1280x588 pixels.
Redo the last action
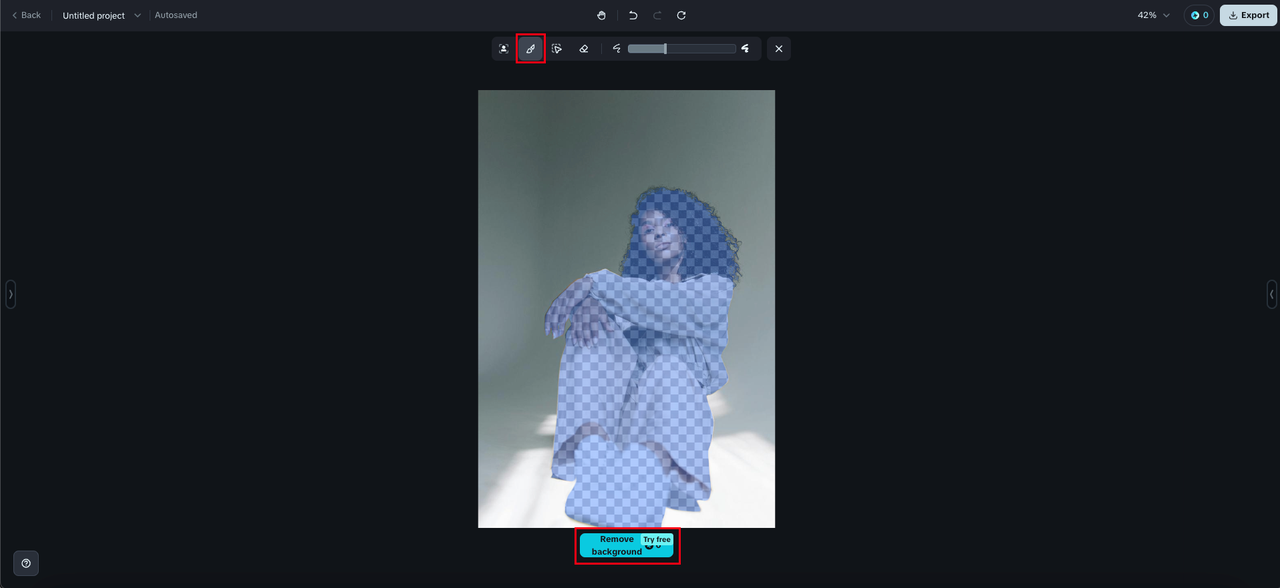point(657,15)
